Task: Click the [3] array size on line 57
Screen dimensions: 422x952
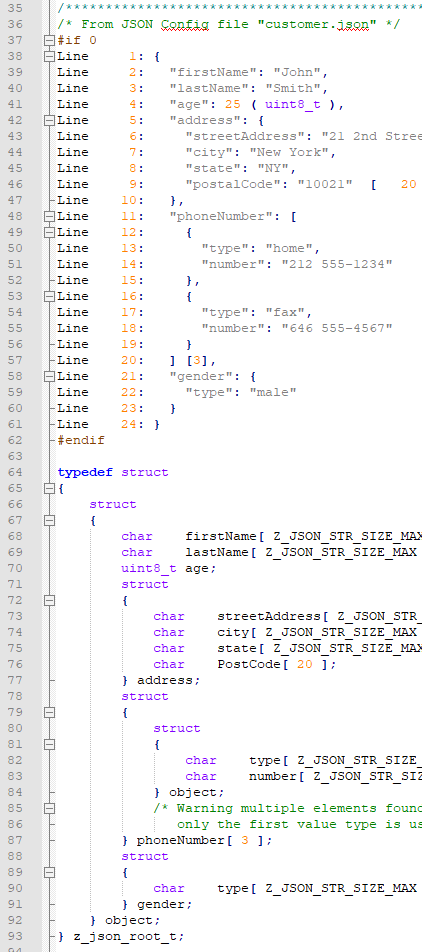Action: point(197,360)
